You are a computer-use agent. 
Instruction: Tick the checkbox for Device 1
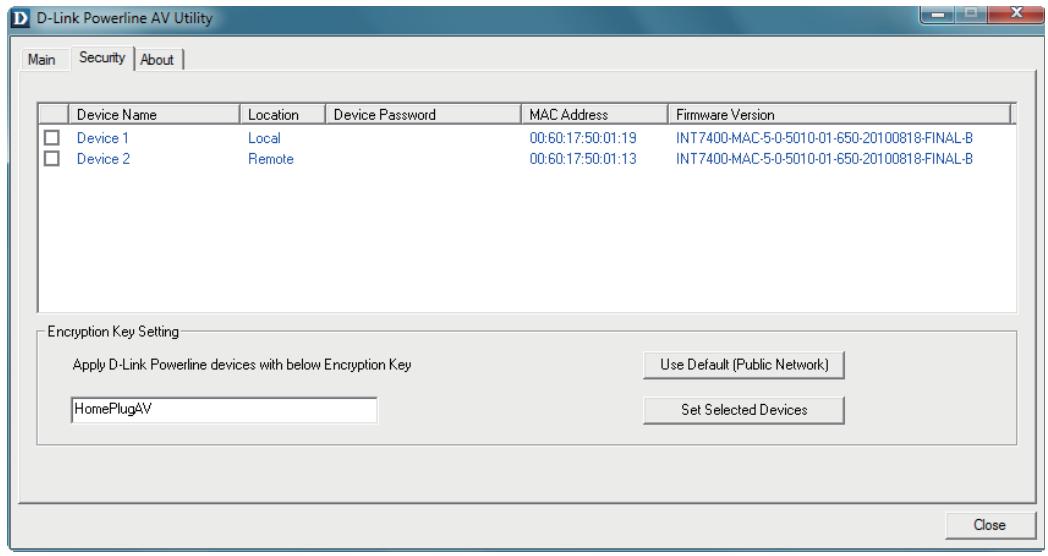point(51,138)
